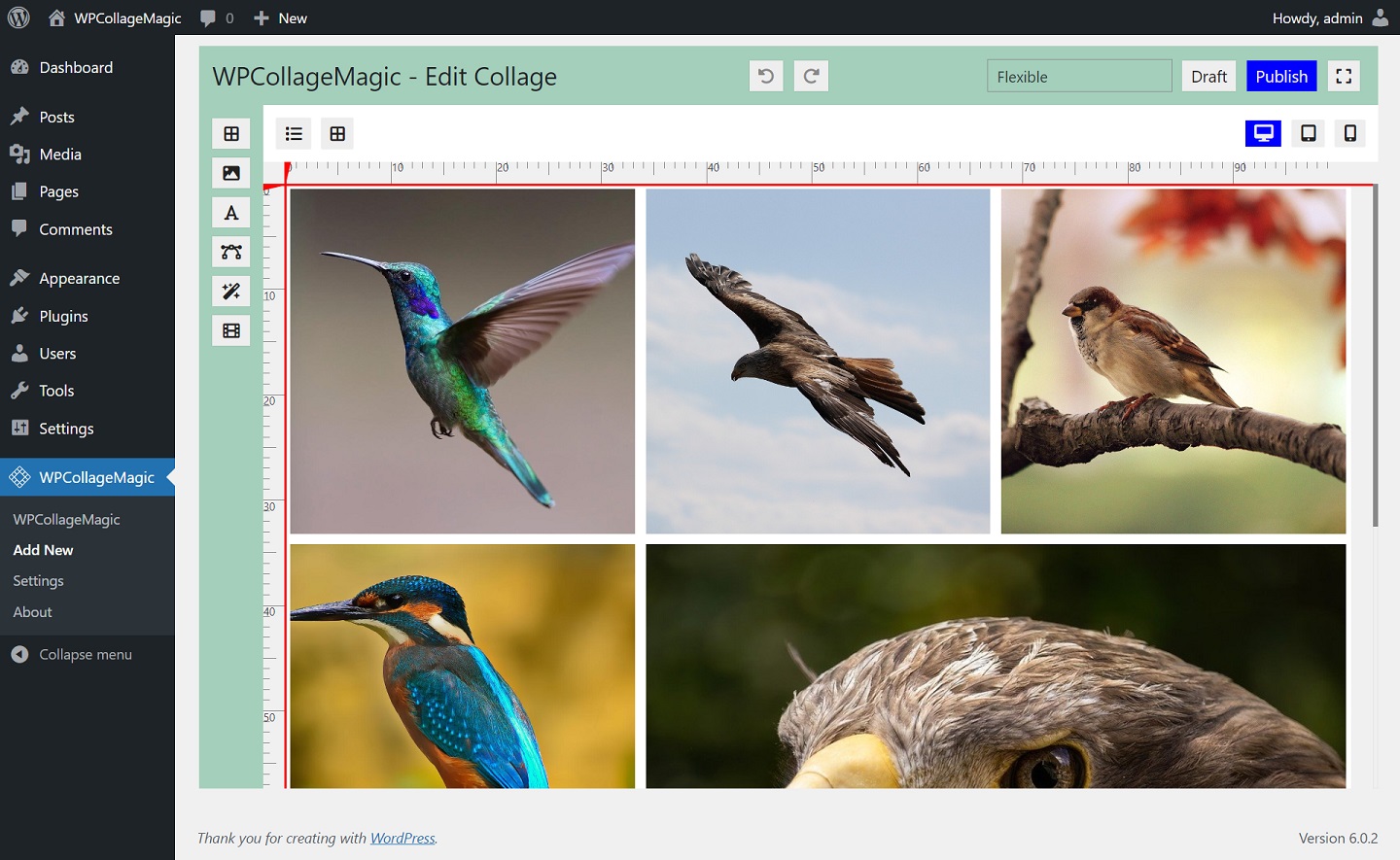The height and width of the screenshot is (860, 1400).
Task: Open the list view panel
Action: [x=294, y=132]
